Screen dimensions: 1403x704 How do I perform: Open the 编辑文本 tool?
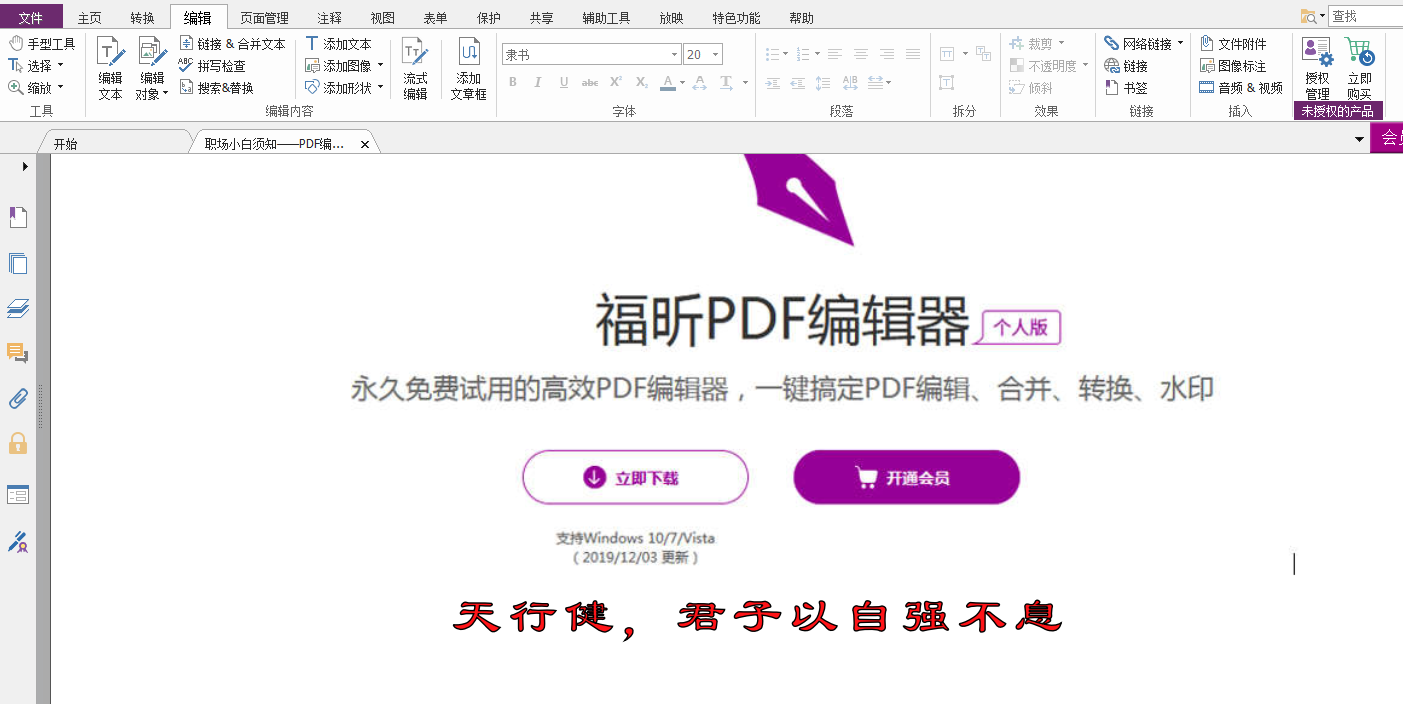(x=109, y=67)
